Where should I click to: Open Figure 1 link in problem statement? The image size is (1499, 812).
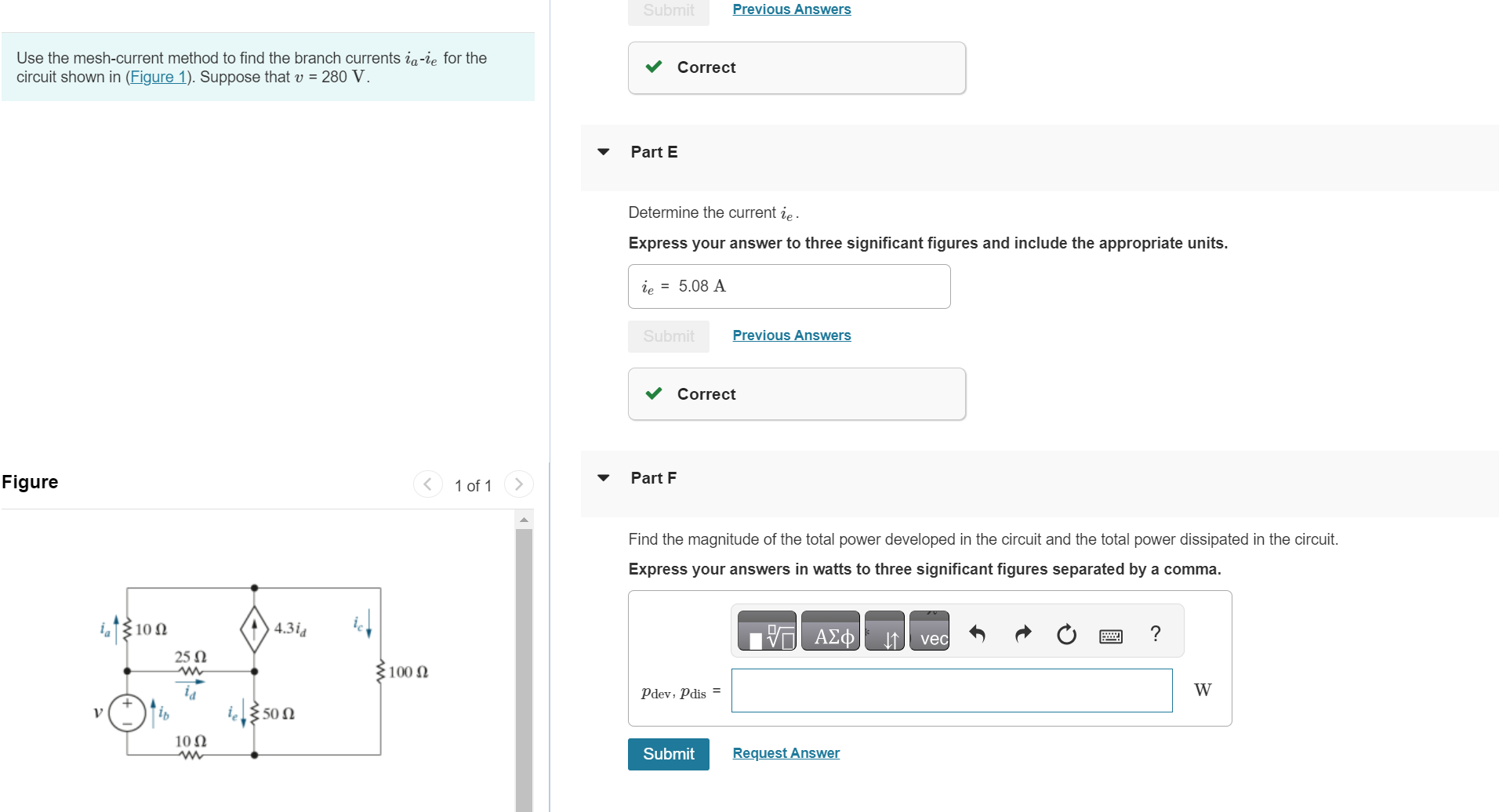158,77
